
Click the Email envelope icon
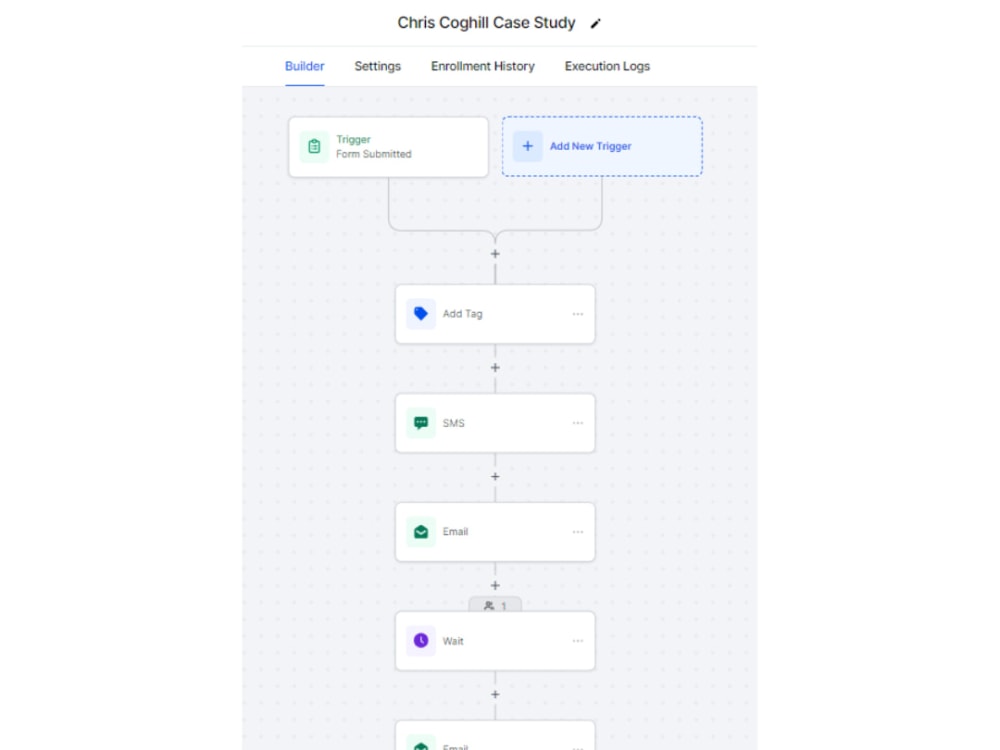[x=421, y=531]
